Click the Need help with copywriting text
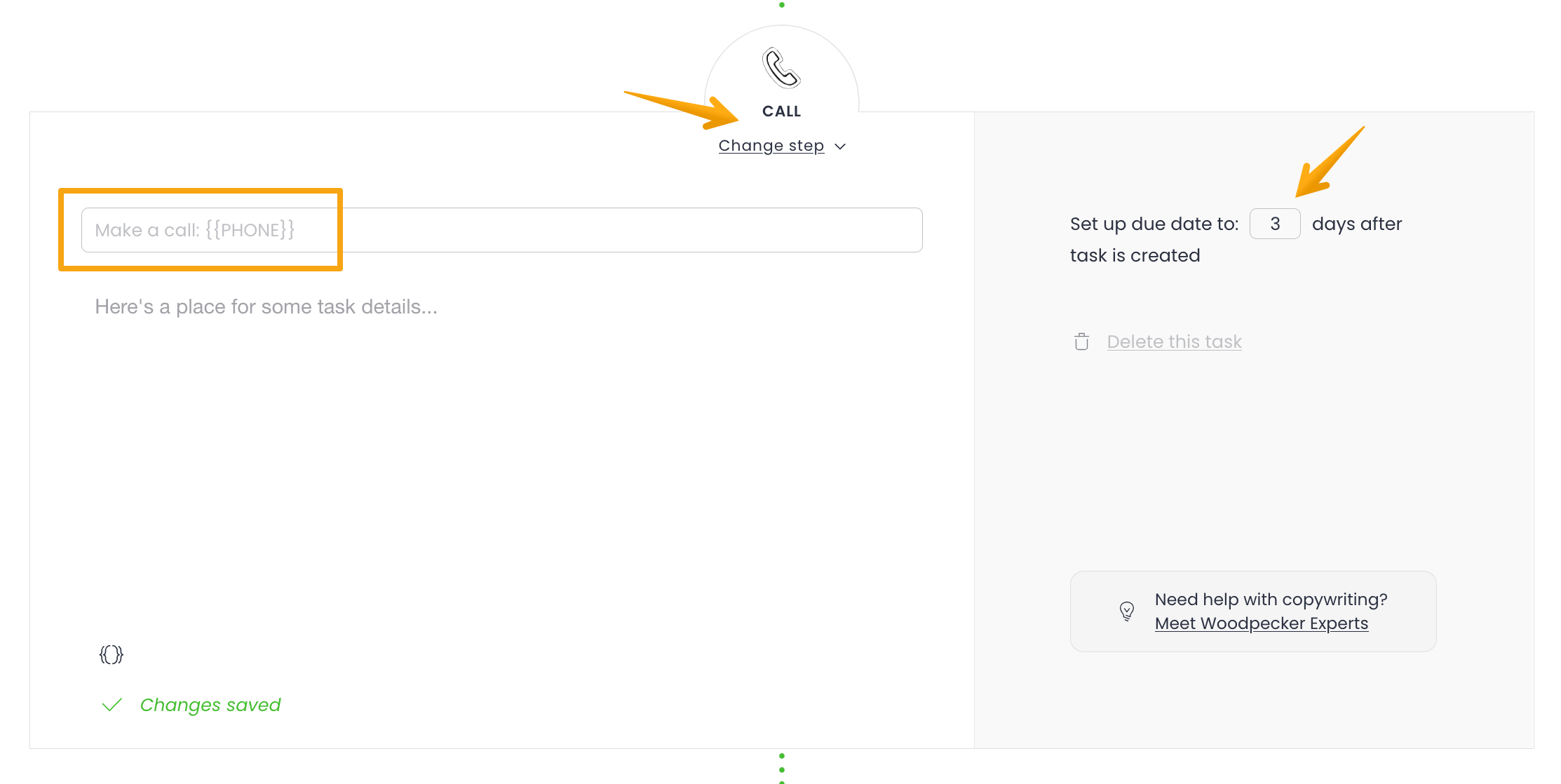The height and width of the screenshot is (784, 1561). pyautogui.click(x=1271, y=600)
